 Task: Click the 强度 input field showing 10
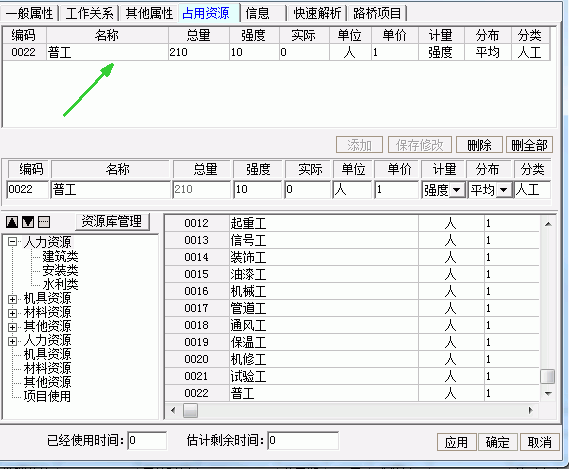(257, 189)
